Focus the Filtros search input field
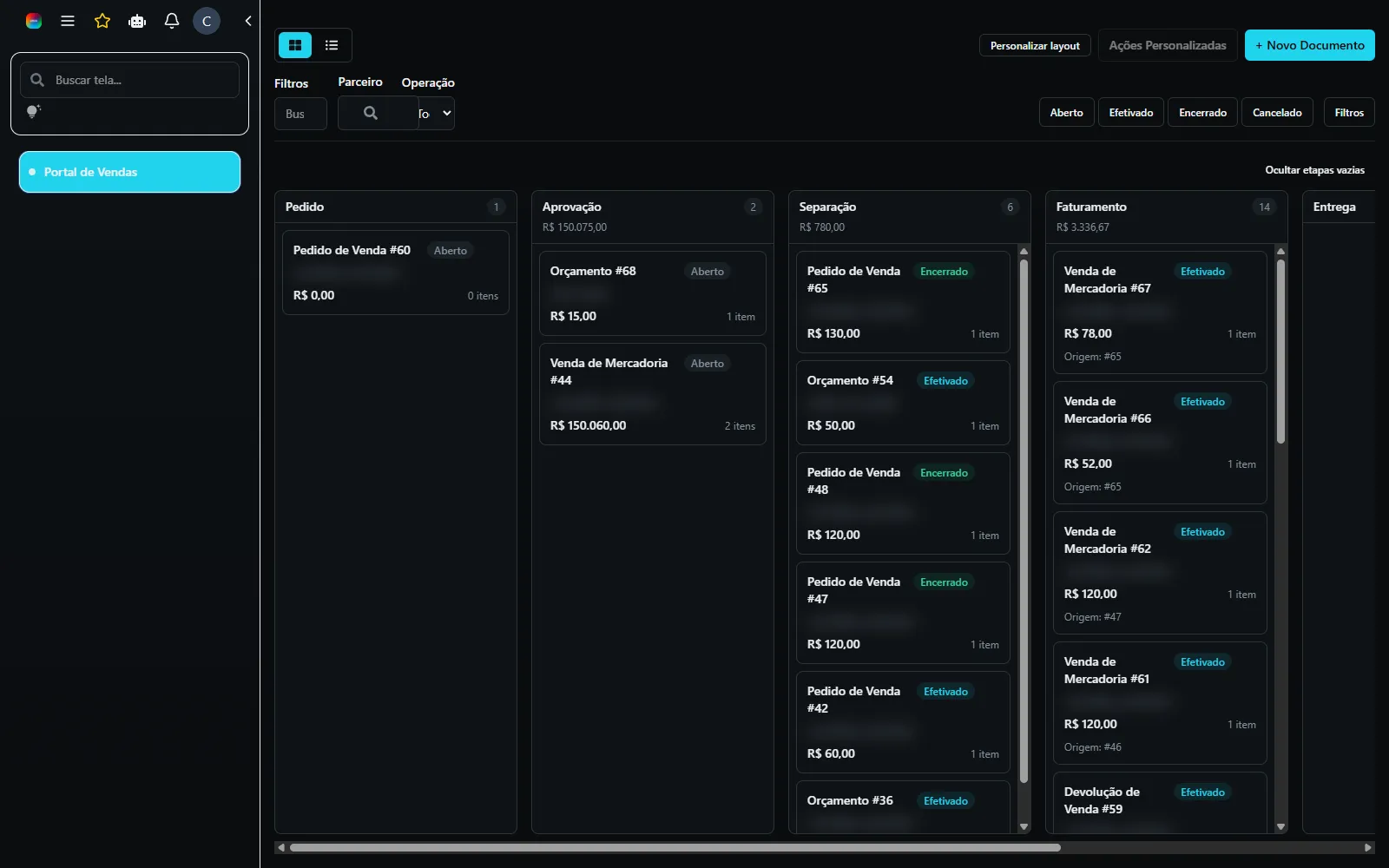 pyautogui.click(x=300, y=114)
